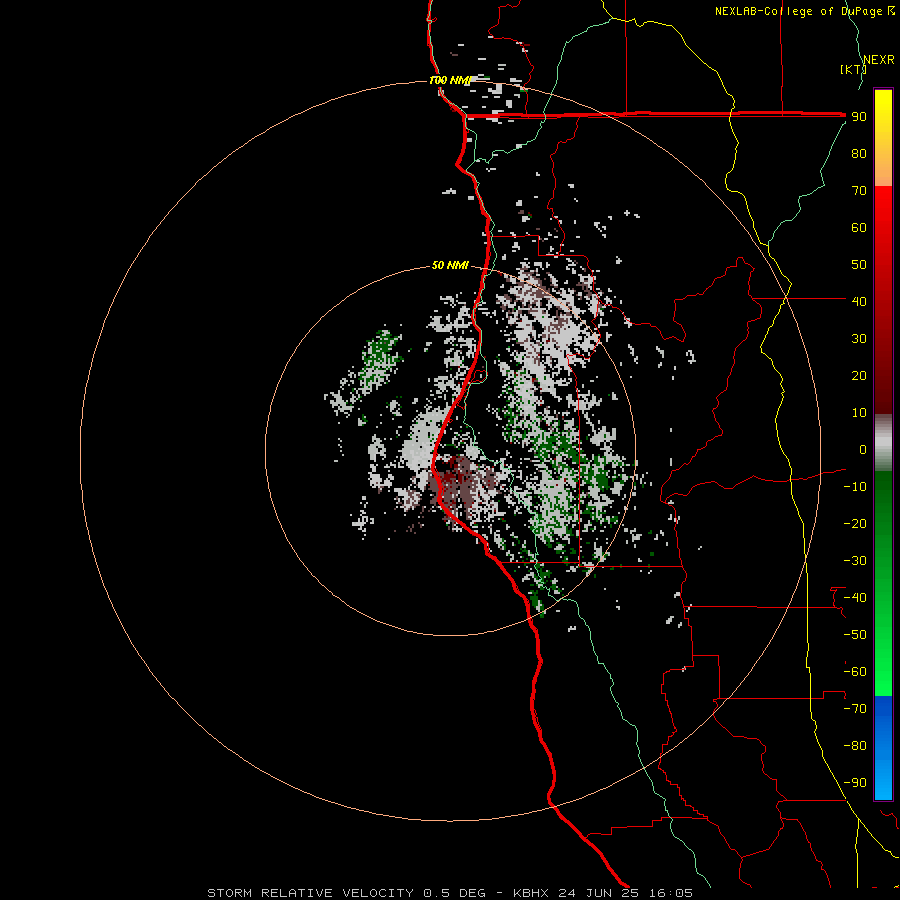
Task: Click the -70 value on the velocity scale
Action: coord(855,708)
